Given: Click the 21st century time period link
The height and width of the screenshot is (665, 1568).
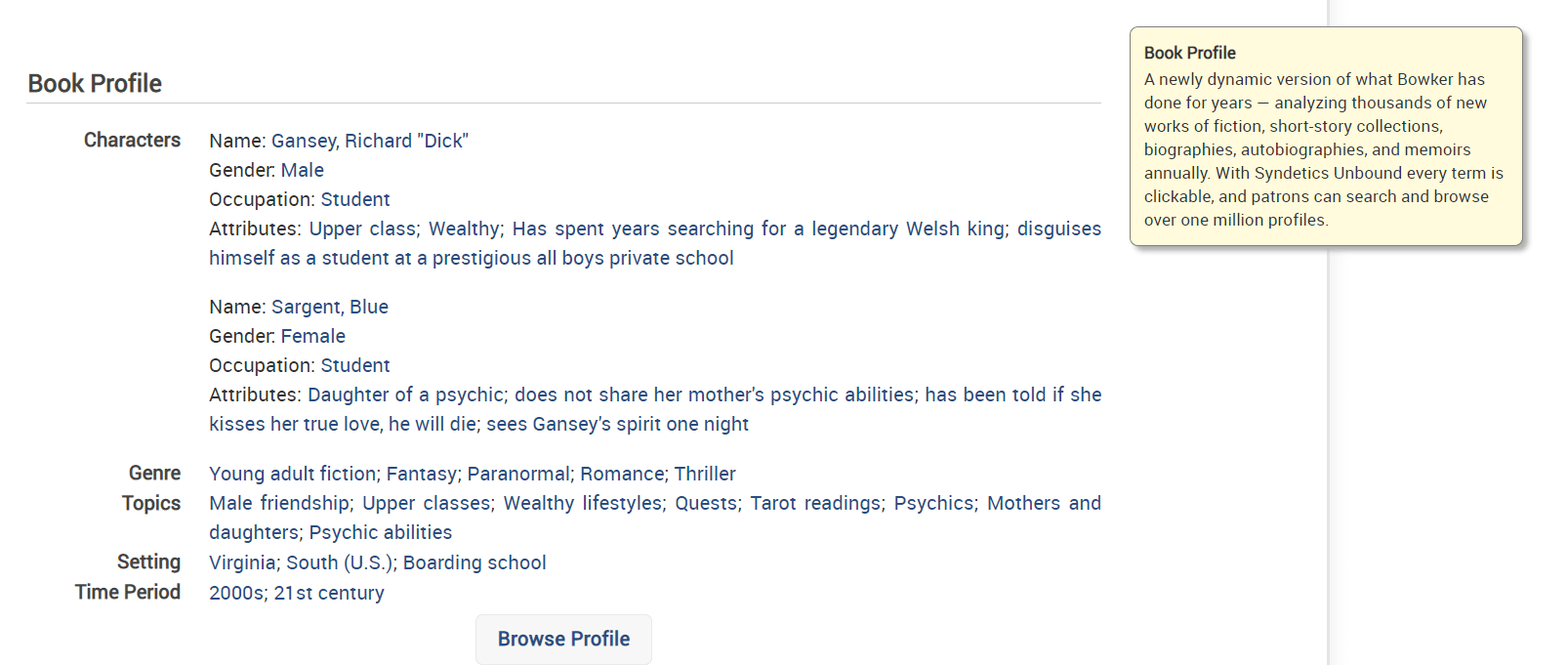Looking at the screenshot, I should click(x=329, y=593).
